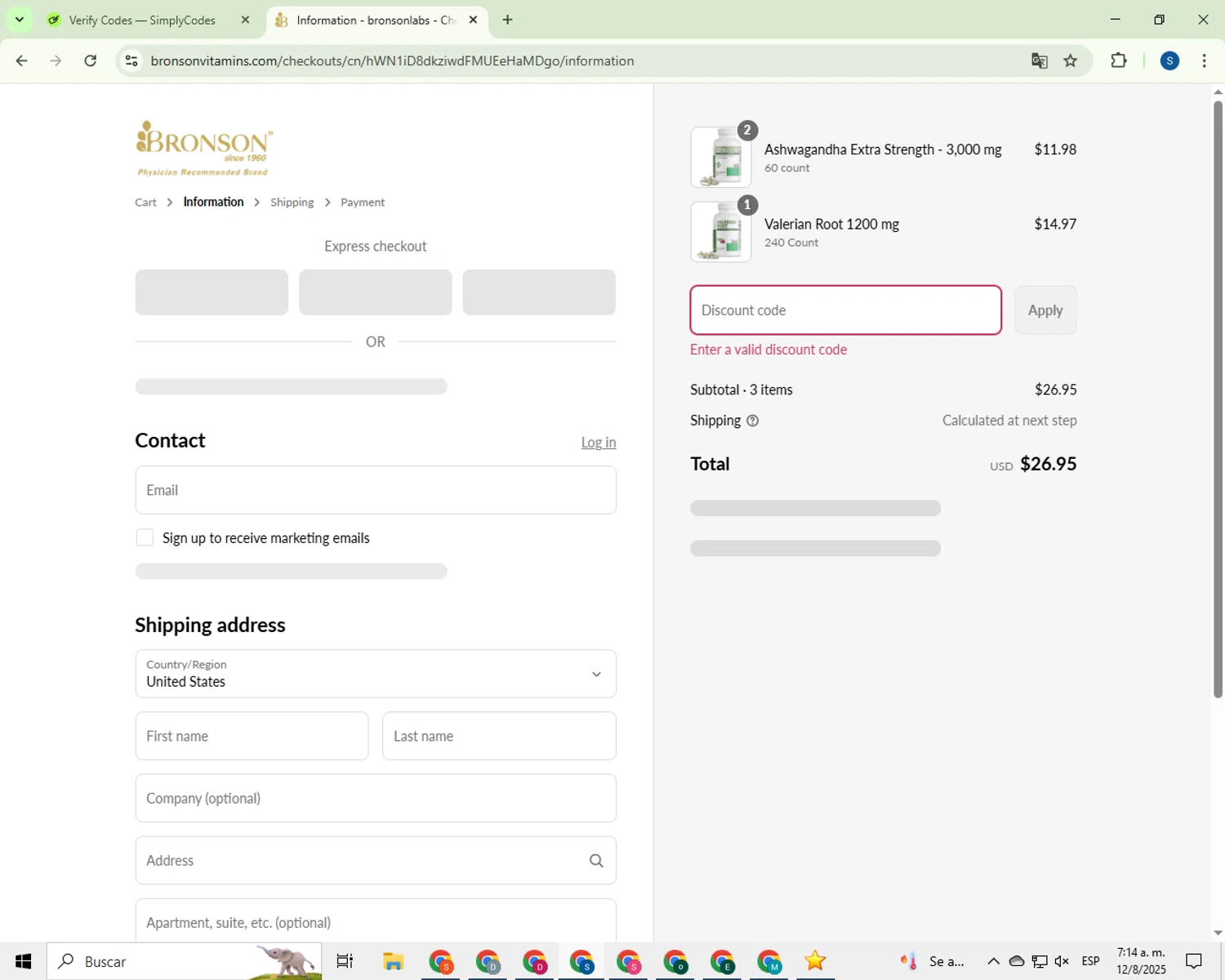
Task: Open the extensions puzzle icon
Action: tap(1119, 60)
